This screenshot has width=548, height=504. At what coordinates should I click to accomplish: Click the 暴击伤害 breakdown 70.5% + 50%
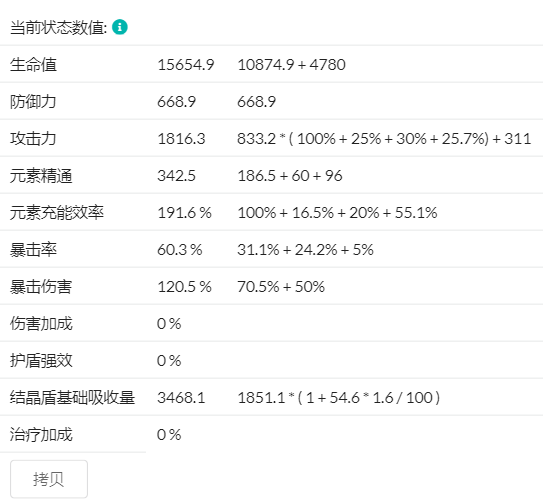pos(281,287)
